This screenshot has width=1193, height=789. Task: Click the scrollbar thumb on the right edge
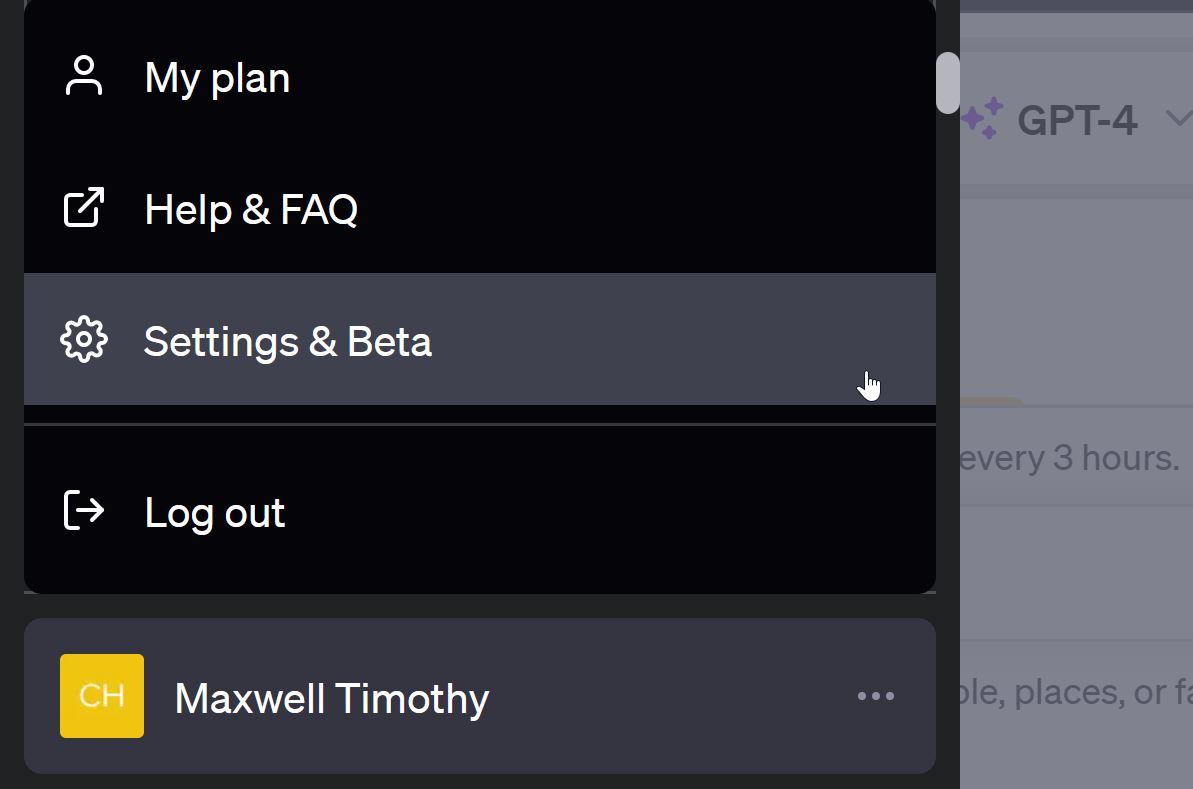point(948,84)
